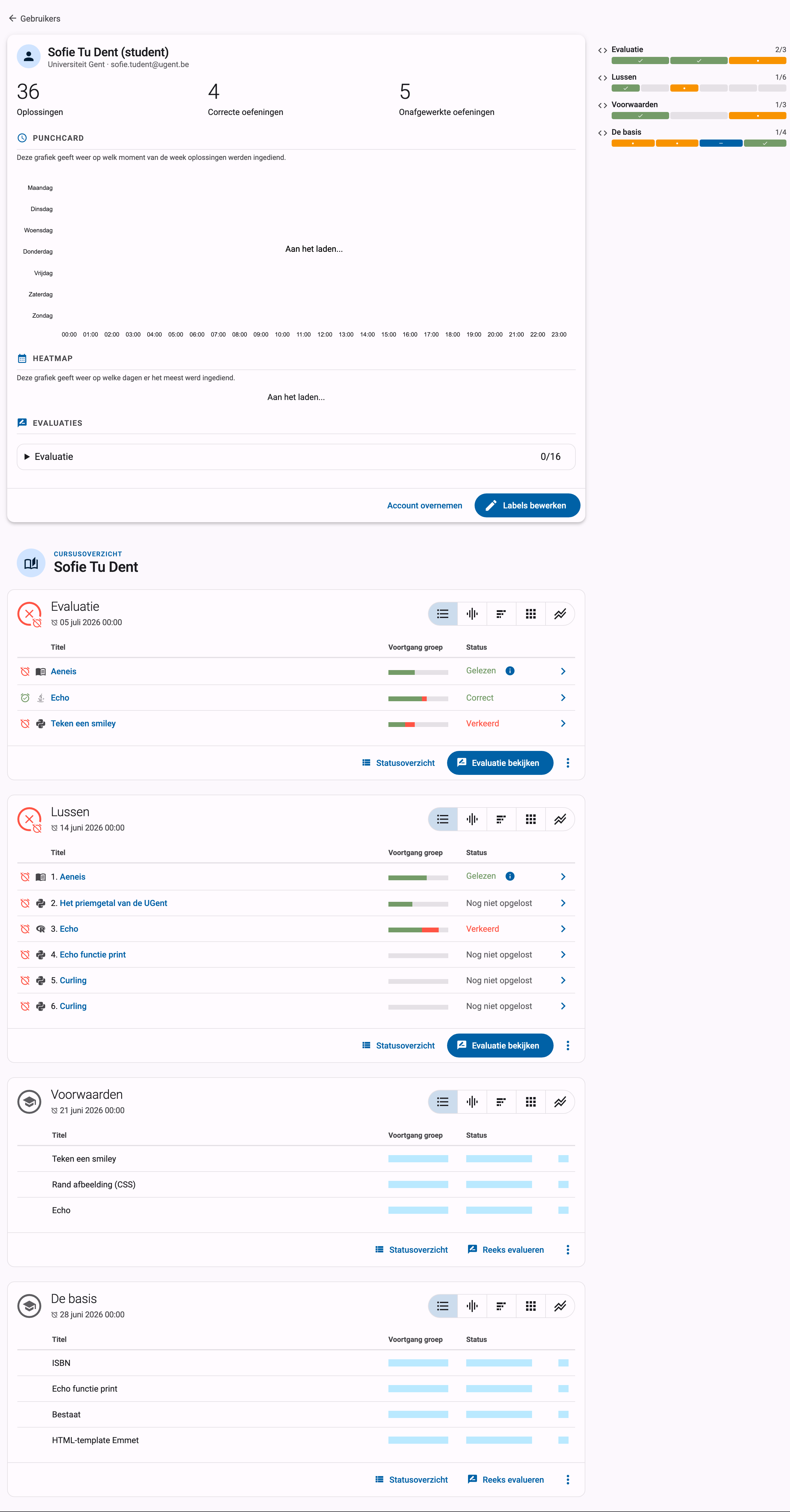Viewport: 790px width, 1512px height.
Task: Click the missed-deadline alarm icon in the '6. Curling' row
Action: click(x=25, y=1006)
